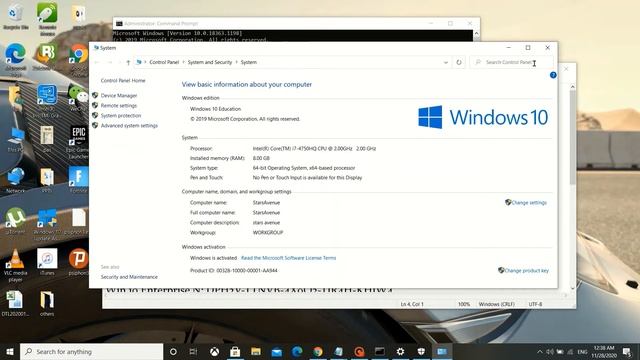Open Cortana circle icon on taskbar
The width and height of the screenshot is (640, 360).
pos(173,351)
